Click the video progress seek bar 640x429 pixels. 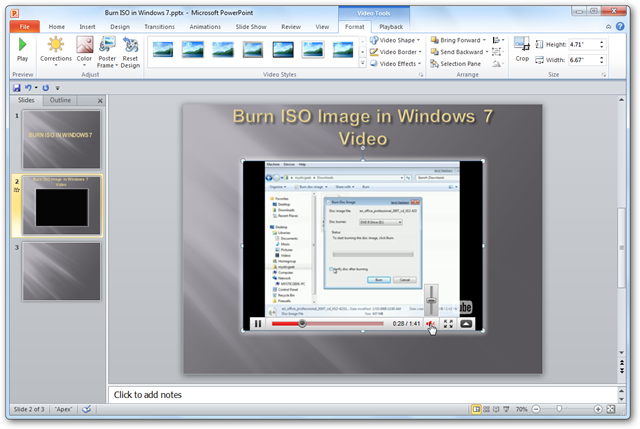click(328, 324)
